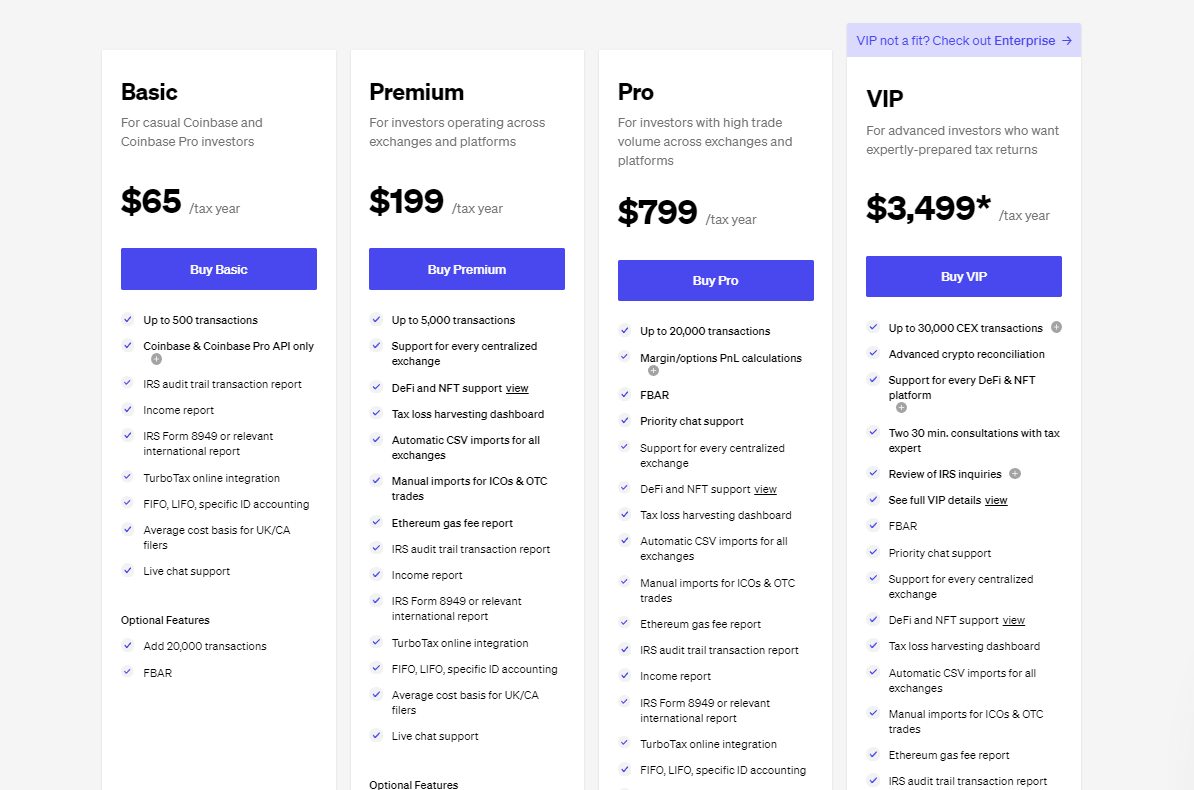
Task: Click plus icon under Margin/options PnL calculations
Action: tap(653, 371)
